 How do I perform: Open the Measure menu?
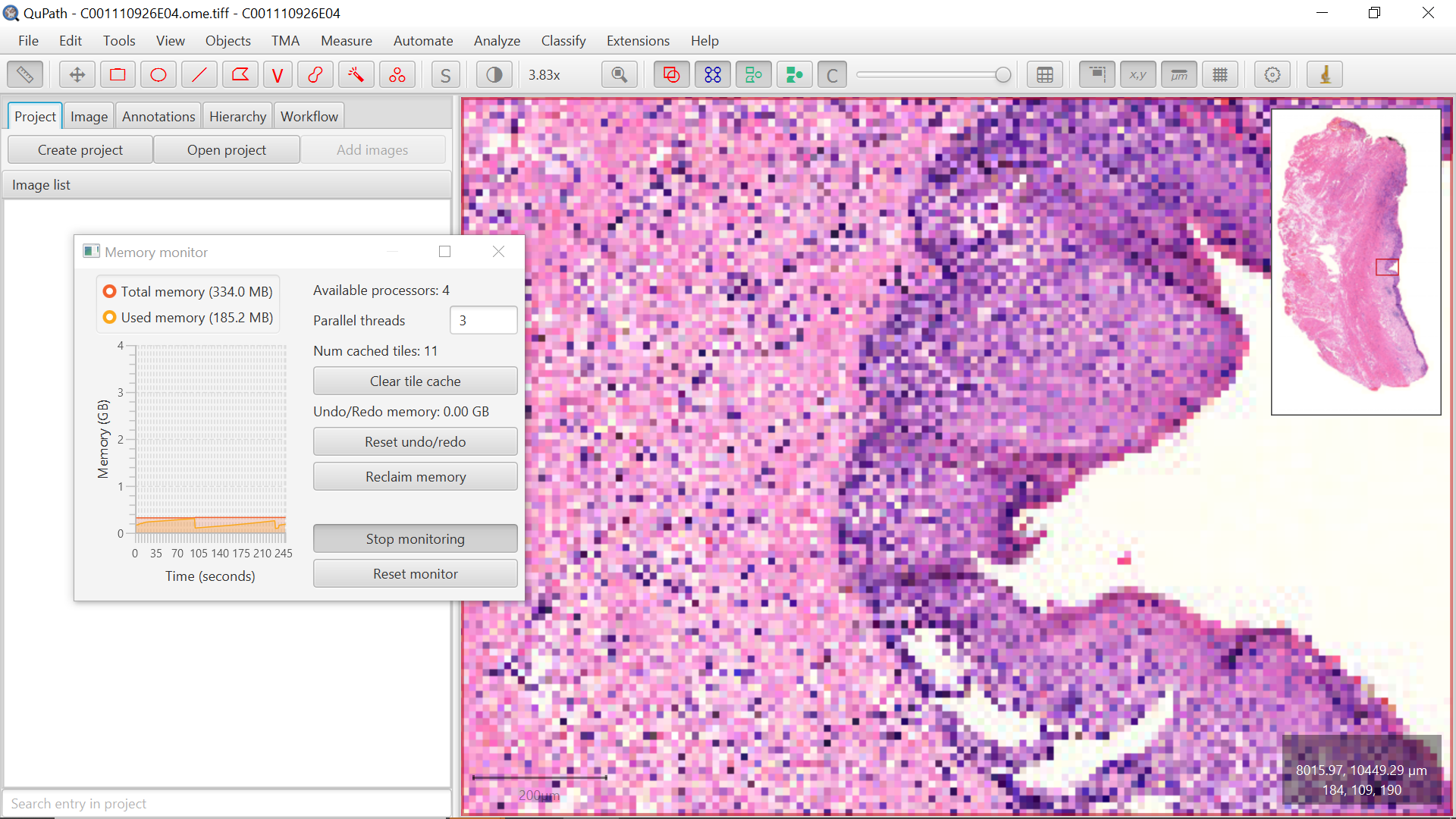(x=346, y=40)
